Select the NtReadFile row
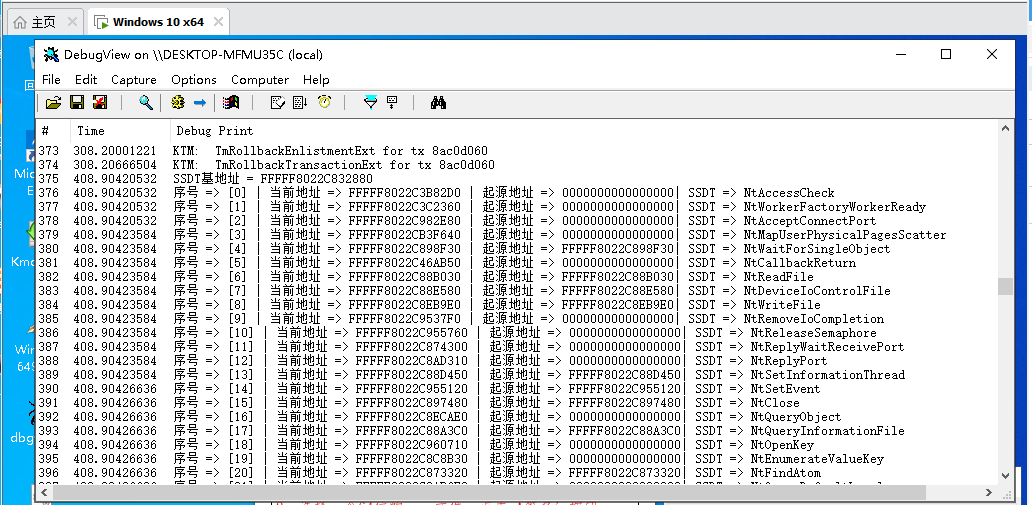The width and height of the screenshot is (1032, 505). point(517,277)
